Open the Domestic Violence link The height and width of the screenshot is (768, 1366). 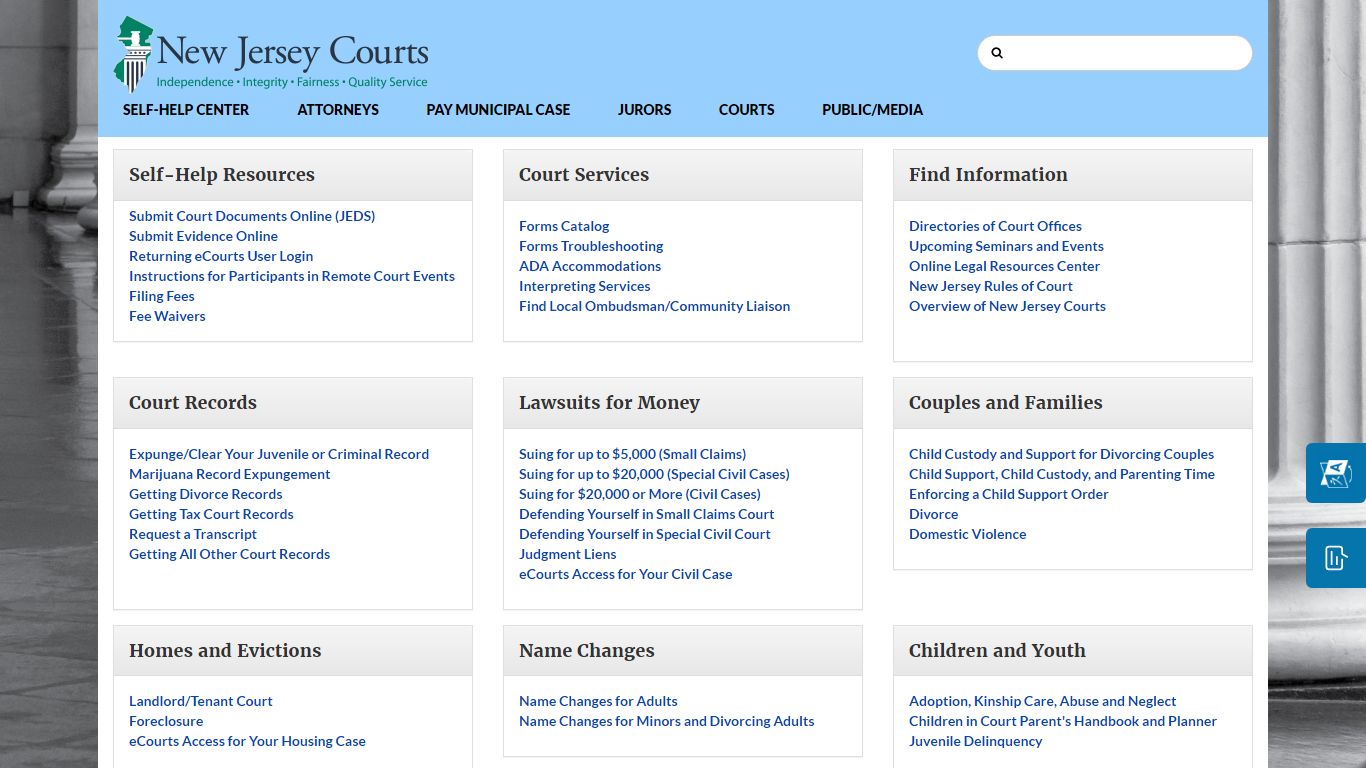coord(967,534)
